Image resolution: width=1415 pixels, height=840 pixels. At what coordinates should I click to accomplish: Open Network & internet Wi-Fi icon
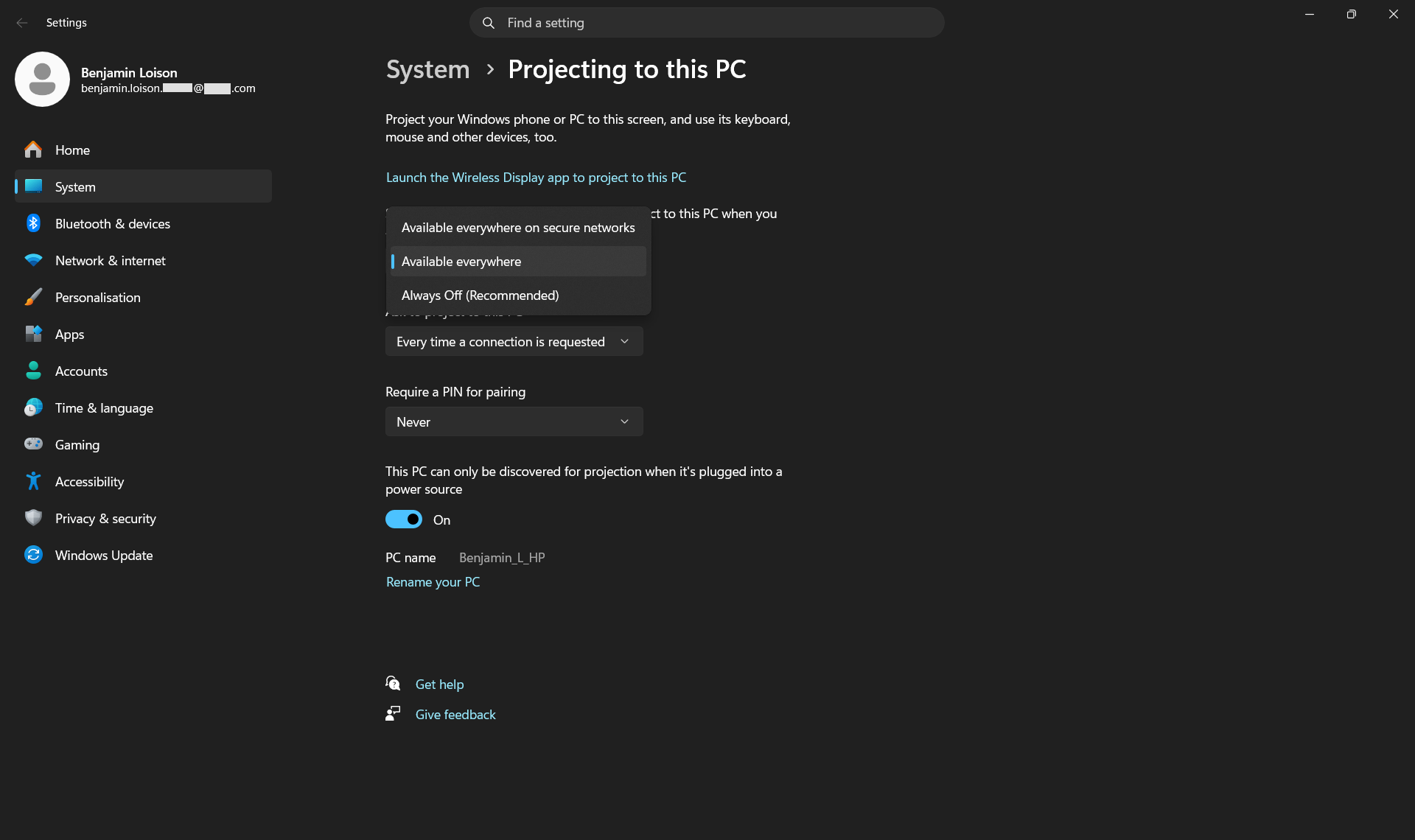[x=33, y=260]
